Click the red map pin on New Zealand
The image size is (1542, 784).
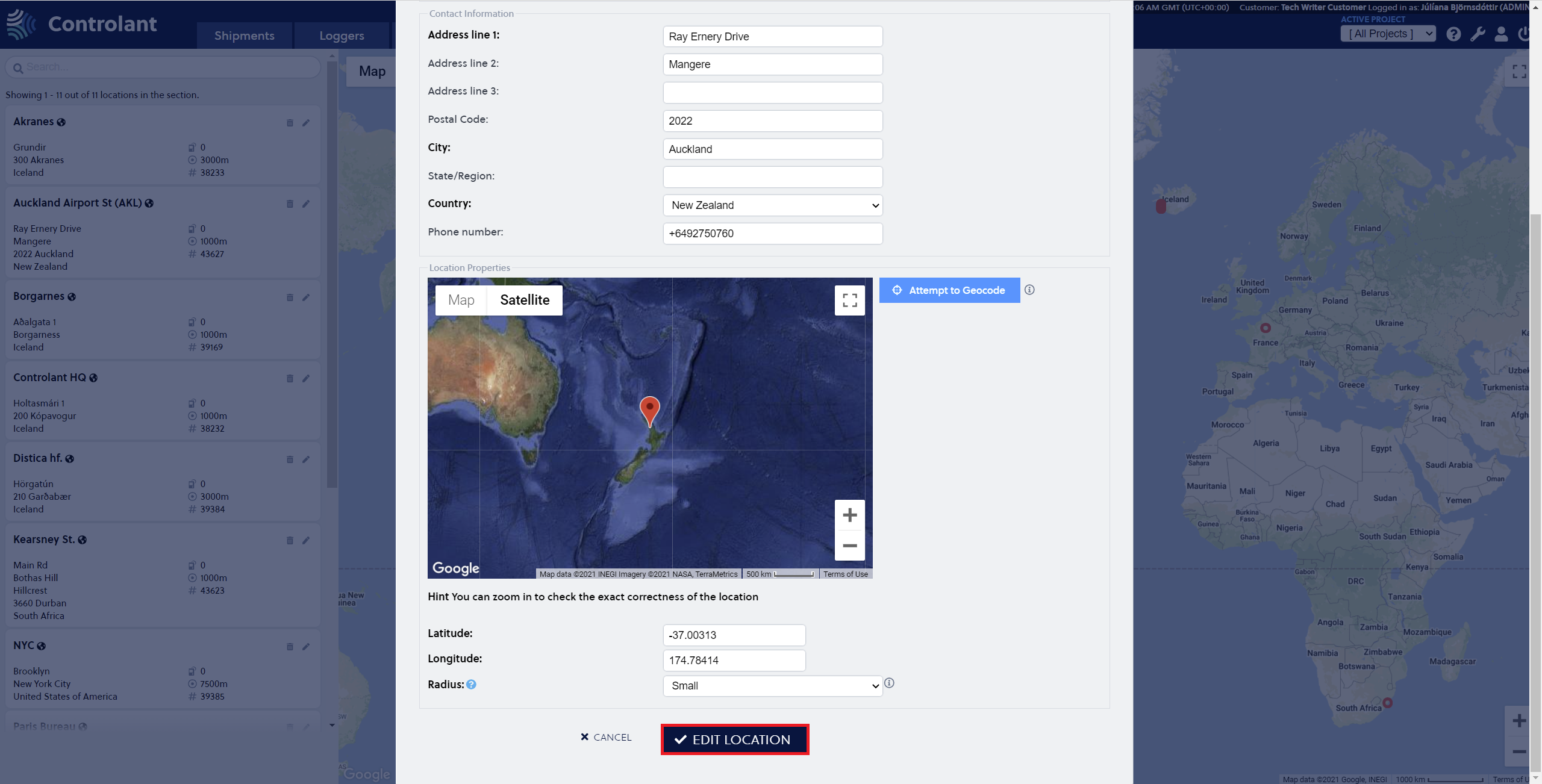(x=649, y=411)
